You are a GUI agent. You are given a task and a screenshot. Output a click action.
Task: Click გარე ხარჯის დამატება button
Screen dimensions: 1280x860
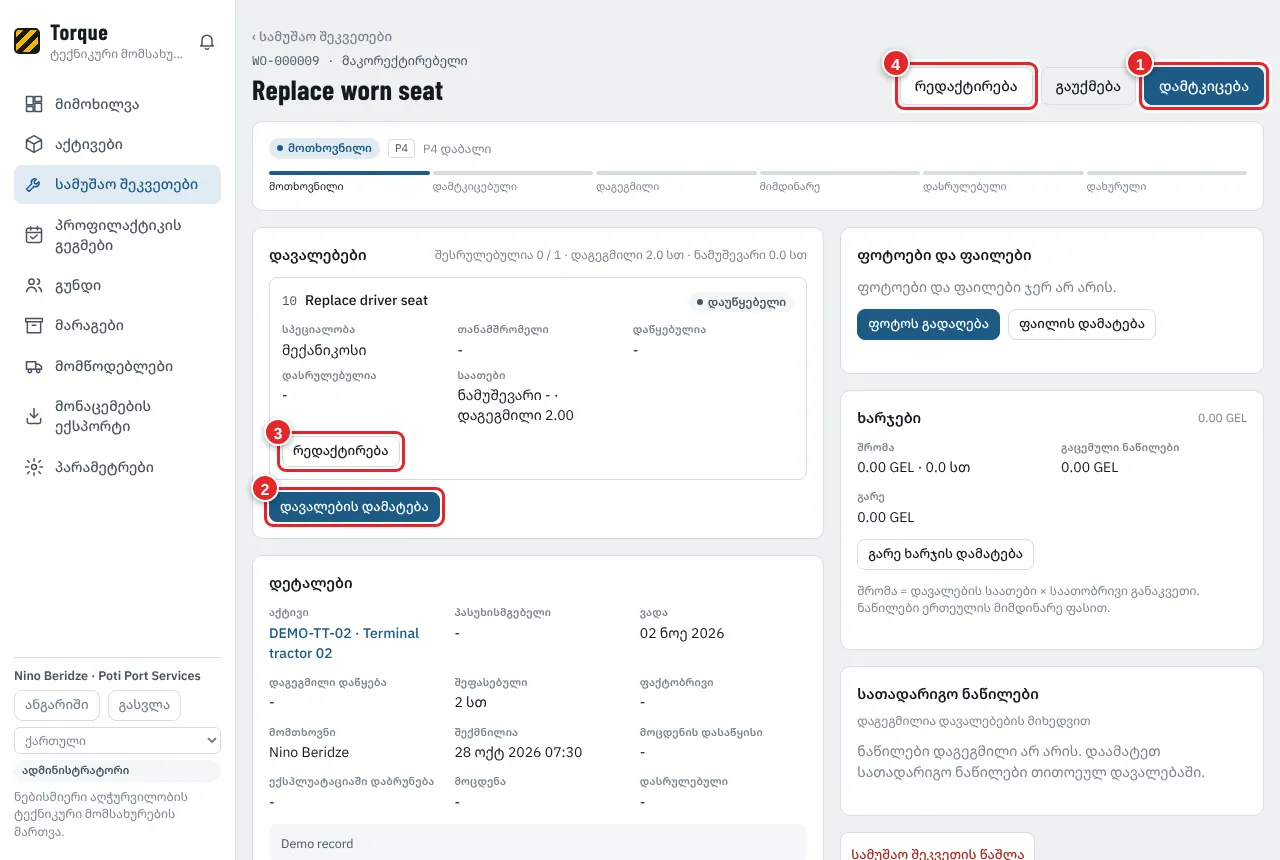pos(945,554)
